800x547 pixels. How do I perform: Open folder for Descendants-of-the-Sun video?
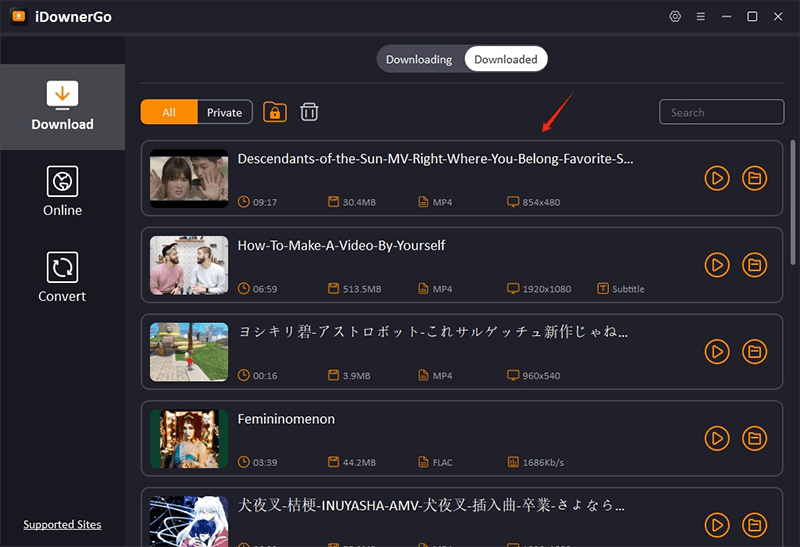755,178
